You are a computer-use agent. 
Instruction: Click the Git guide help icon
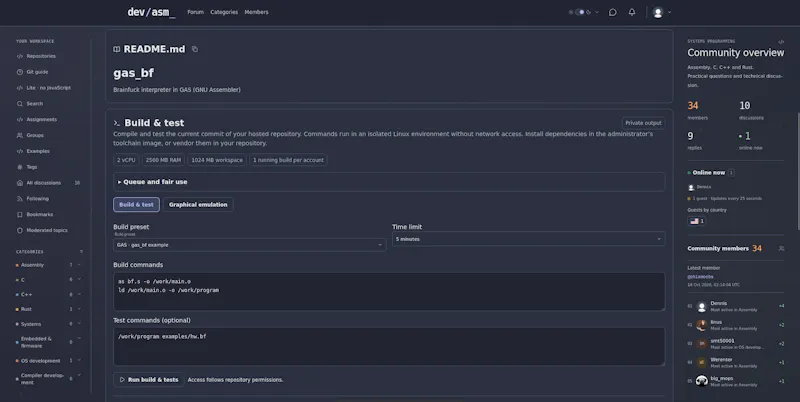[x=20, y=72]
